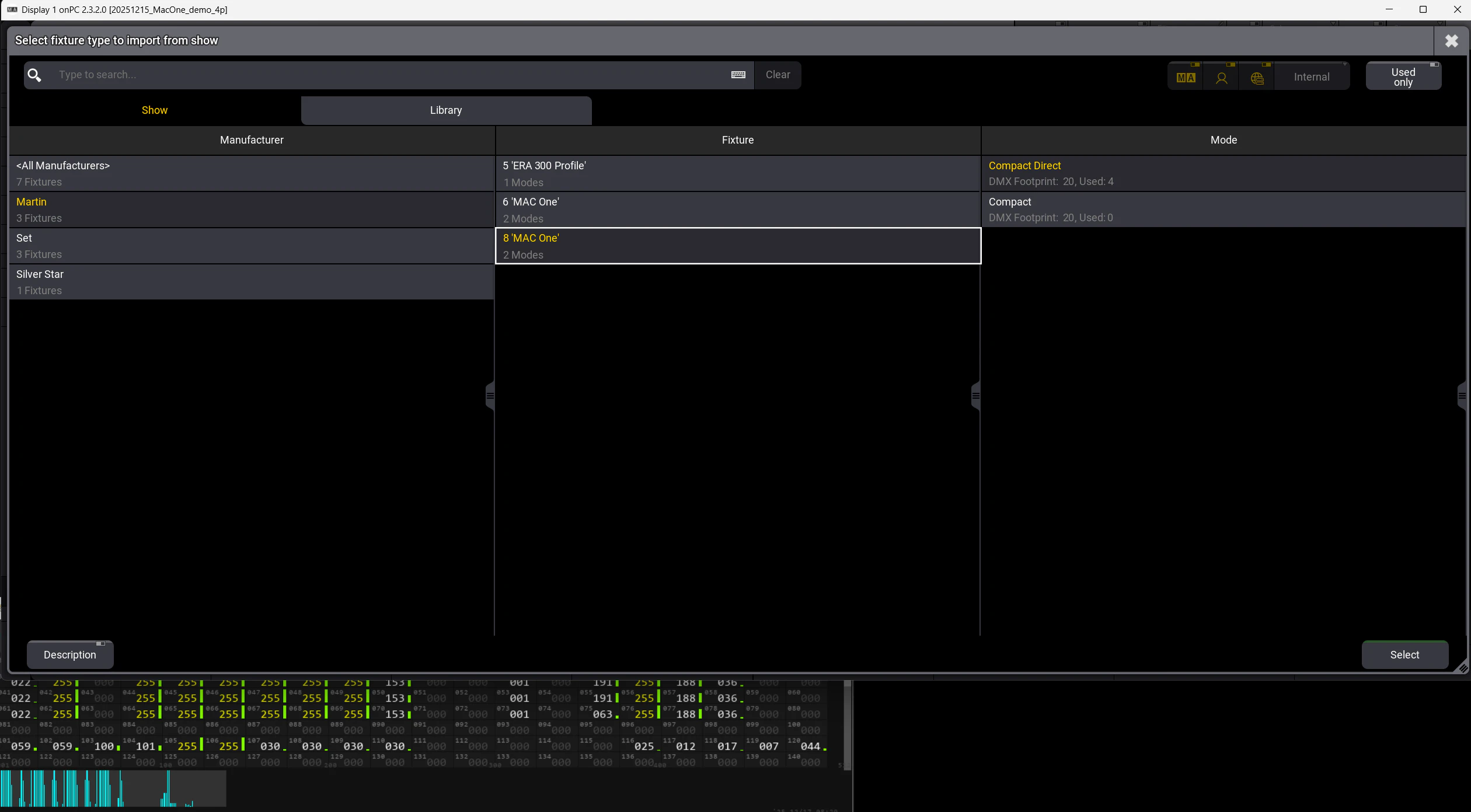Grab the Fixture column scroll handle
Screen dimensions: 1471x812
click(x=975, y=396)
